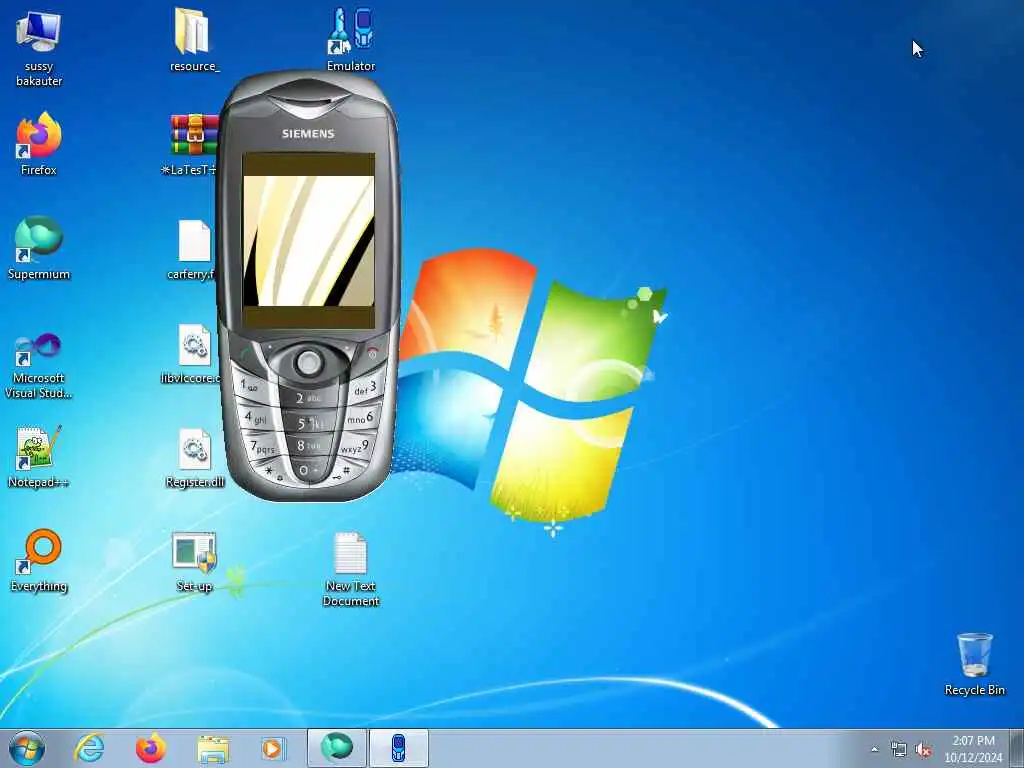Open the network tray icon
The image size is (1024, 768).
coord(899,750)
